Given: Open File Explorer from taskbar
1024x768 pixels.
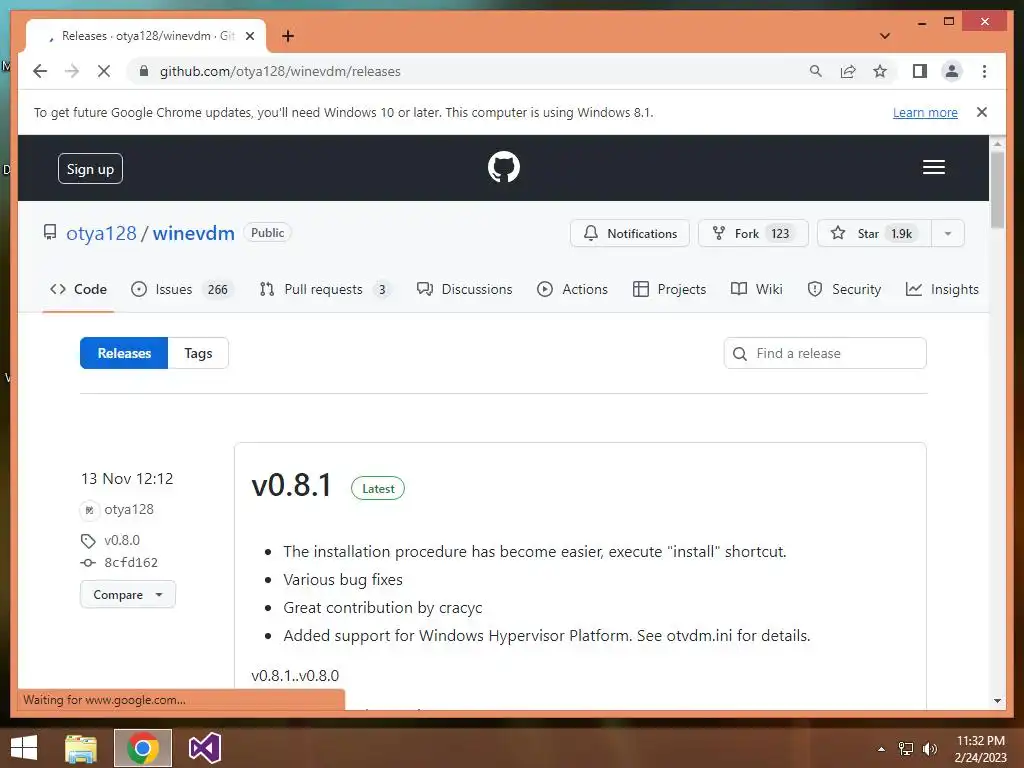Looking at the screenshot, I should 81,748.
